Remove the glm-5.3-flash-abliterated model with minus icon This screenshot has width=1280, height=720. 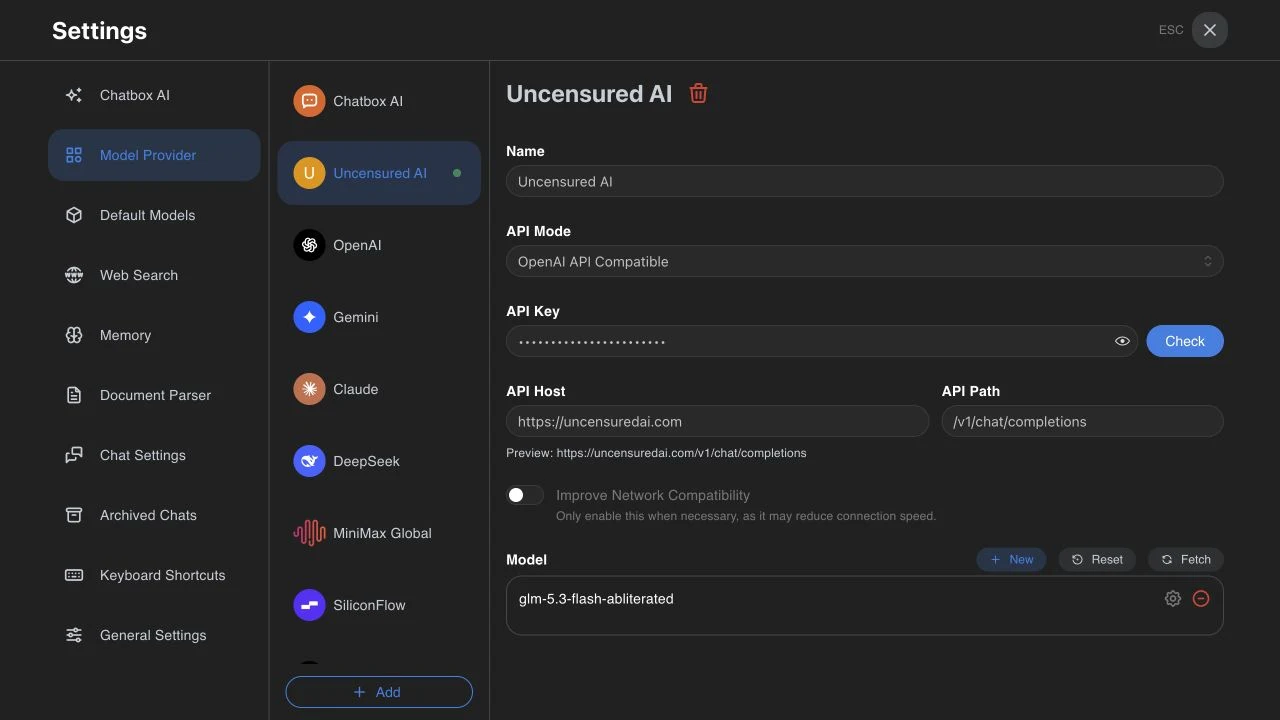pyautogui.click(x=1201, y=599)
